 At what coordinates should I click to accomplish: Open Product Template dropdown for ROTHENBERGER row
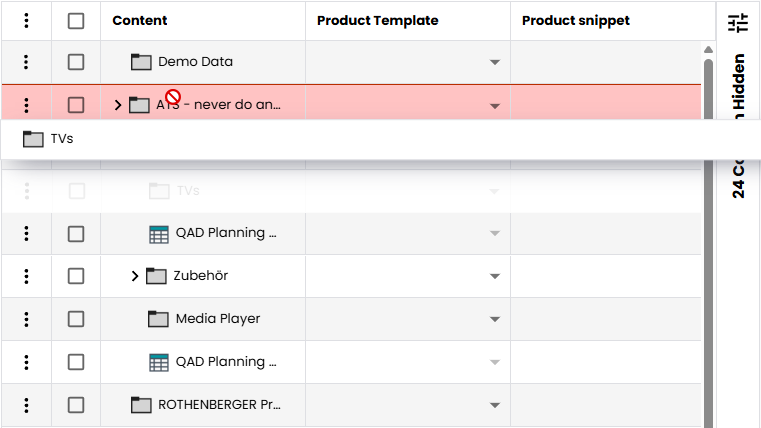(494, 405)
